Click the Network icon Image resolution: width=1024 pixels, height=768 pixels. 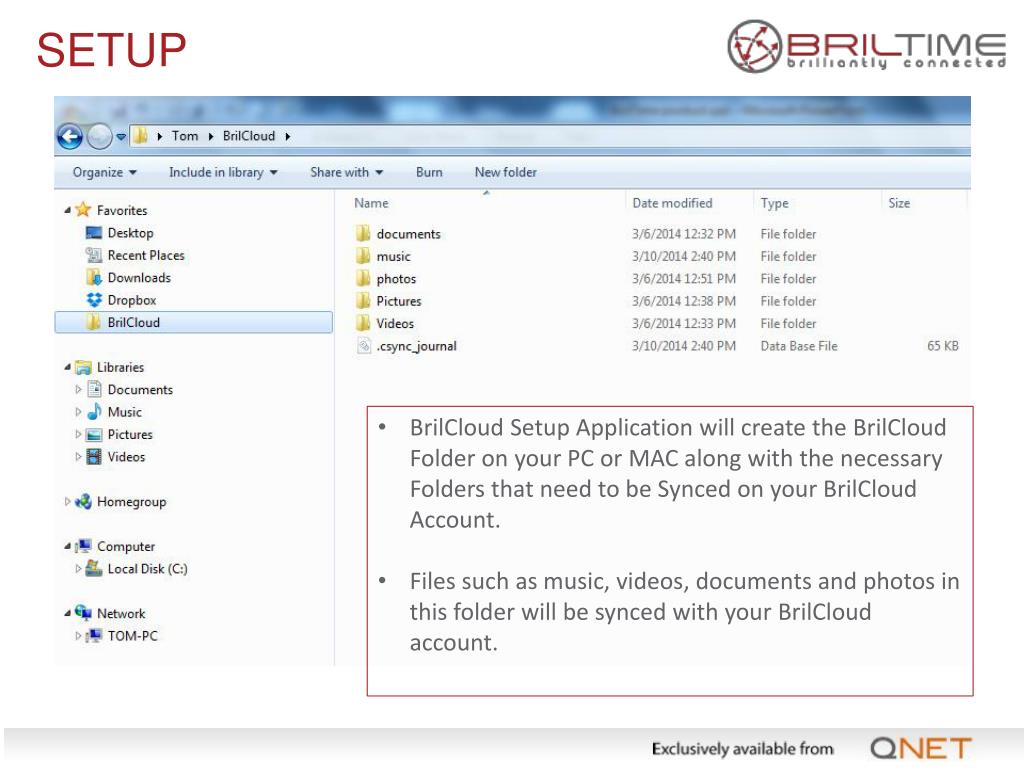83,613
